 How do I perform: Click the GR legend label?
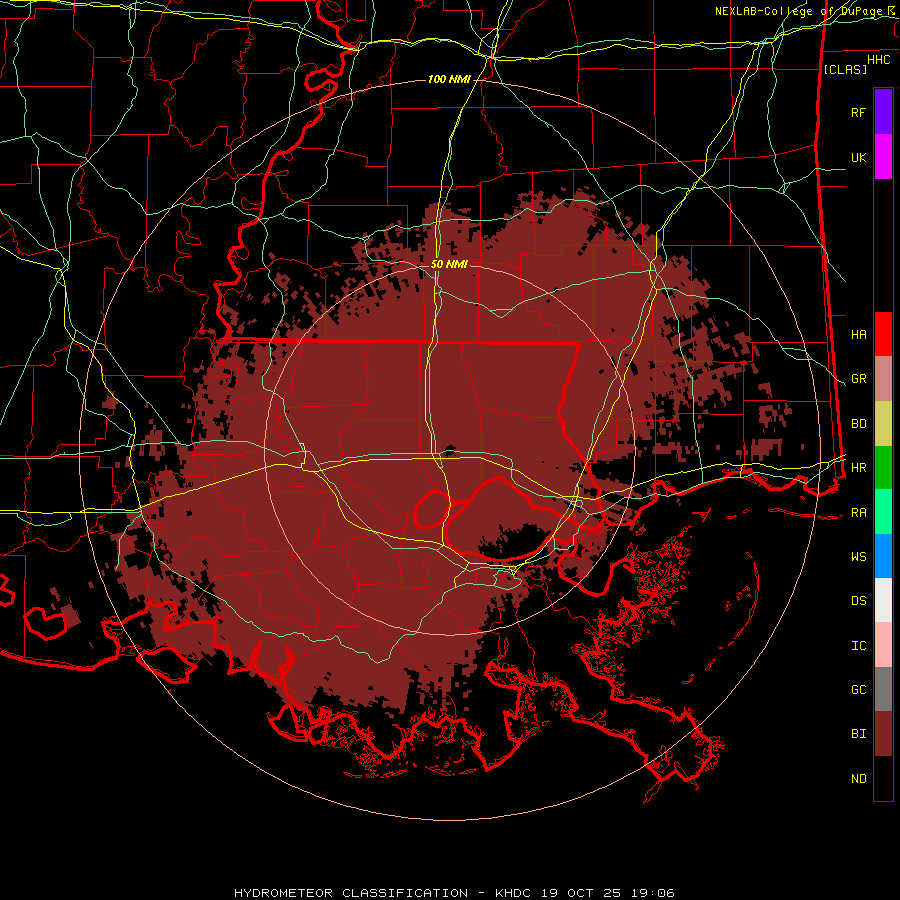click(x=859, y=379)
